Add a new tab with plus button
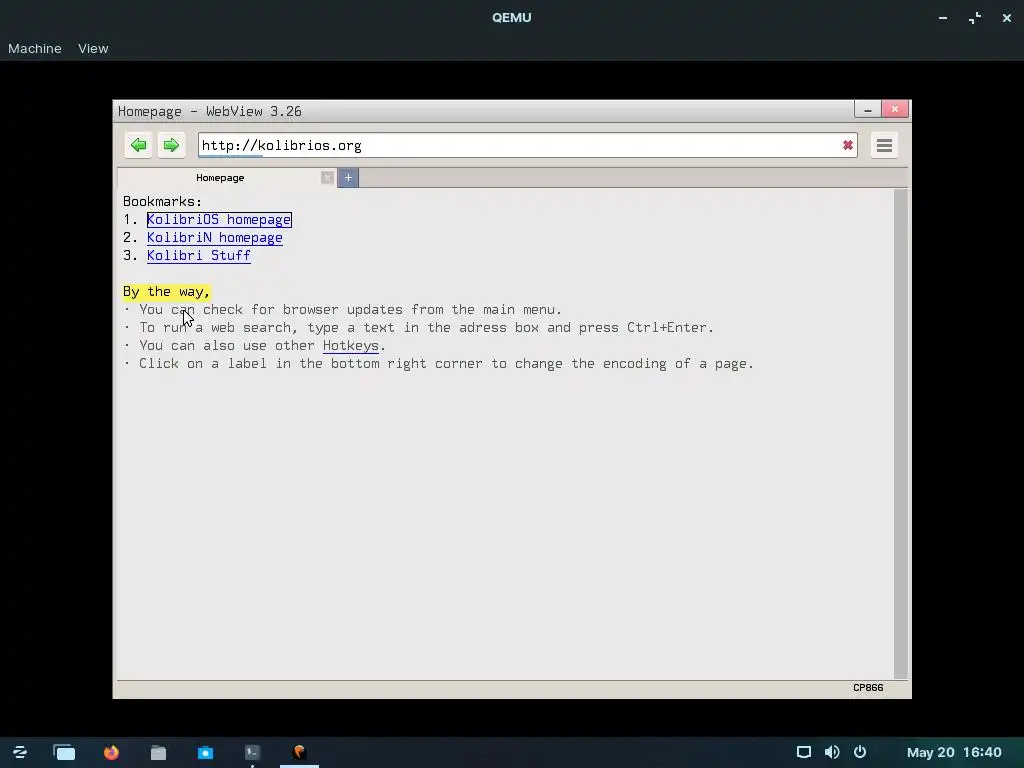 click(x=348, y=178)
